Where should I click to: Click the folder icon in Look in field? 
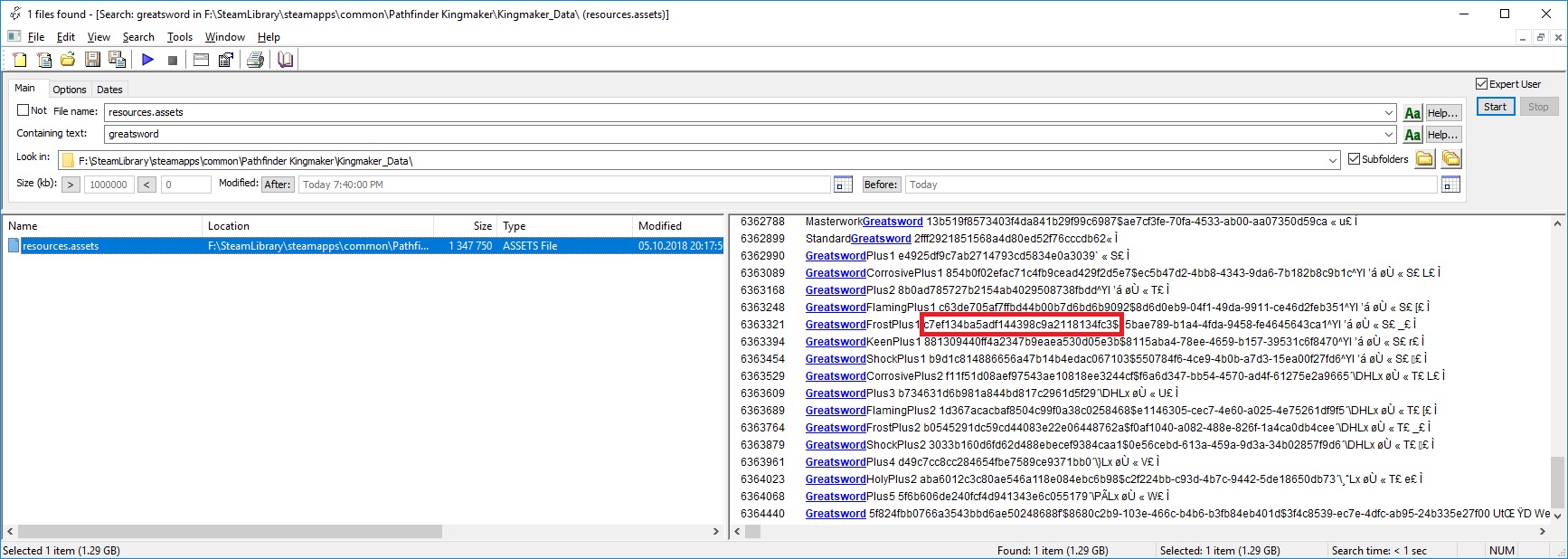click(x=68, y=161)
